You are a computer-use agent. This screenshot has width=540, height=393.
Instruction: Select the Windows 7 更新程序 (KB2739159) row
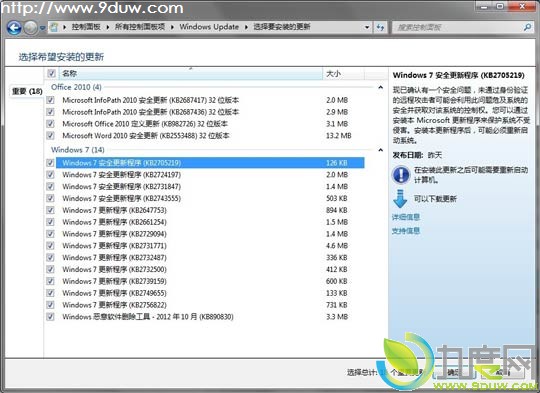(210, 281)
